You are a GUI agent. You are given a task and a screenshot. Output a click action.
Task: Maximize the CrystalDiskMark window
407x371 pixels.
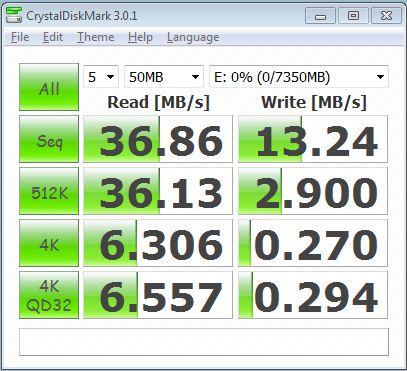[353, 15]
